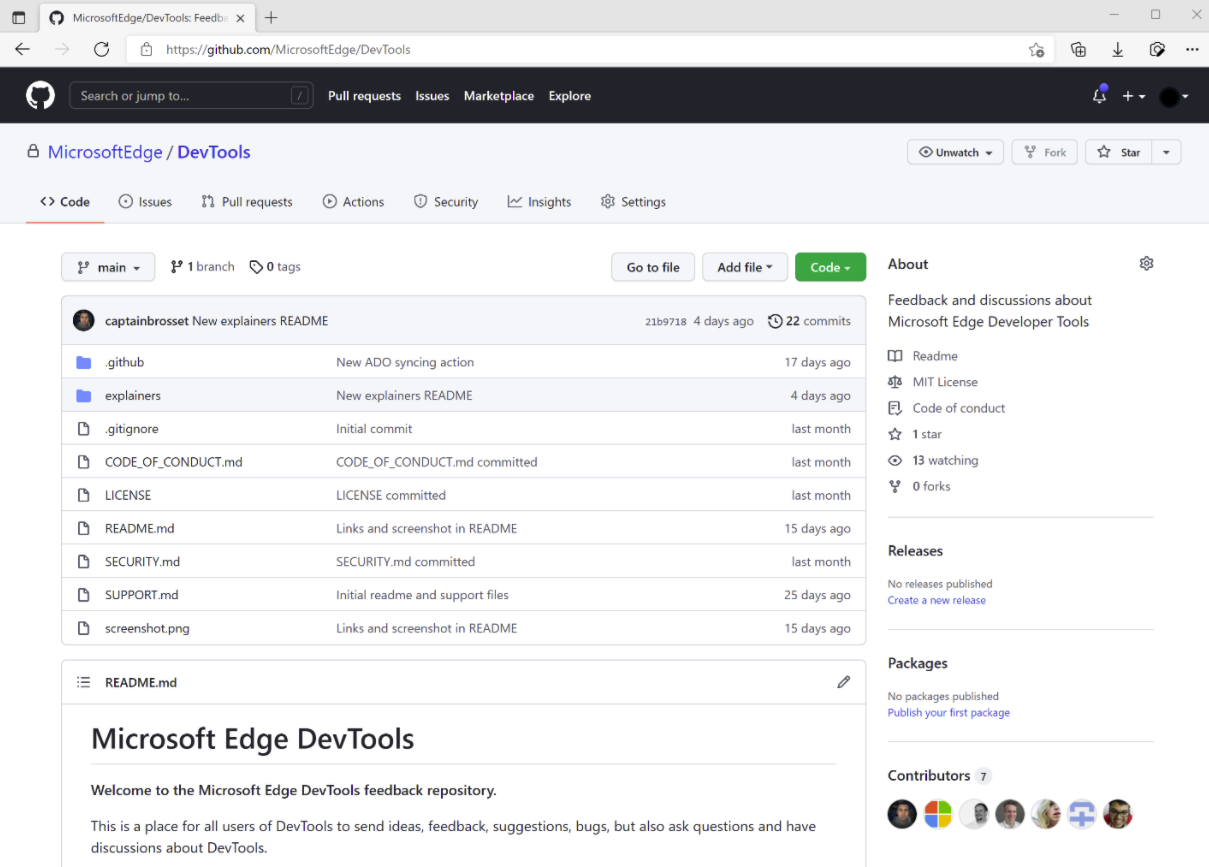1209x867 pixels.
Task: Open GitHub home via the Octocat logo
Action: [x=39, y=95]
